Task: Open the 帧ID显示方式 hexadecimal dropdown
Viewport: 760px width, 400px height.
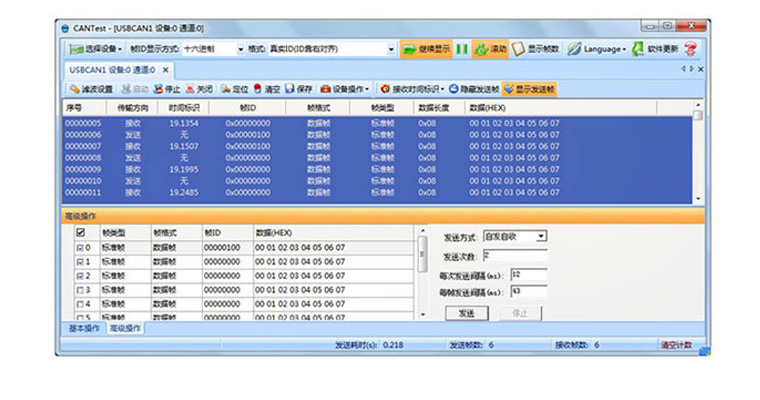Action: [x=239, y=48]
